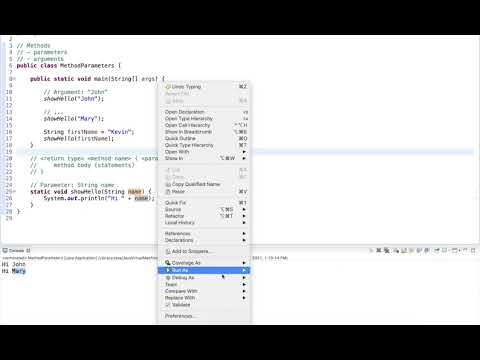Screen dimensions: 480x360
Task: Choose Copy Qualified Name menu entry
Action: tap(204, 184)
